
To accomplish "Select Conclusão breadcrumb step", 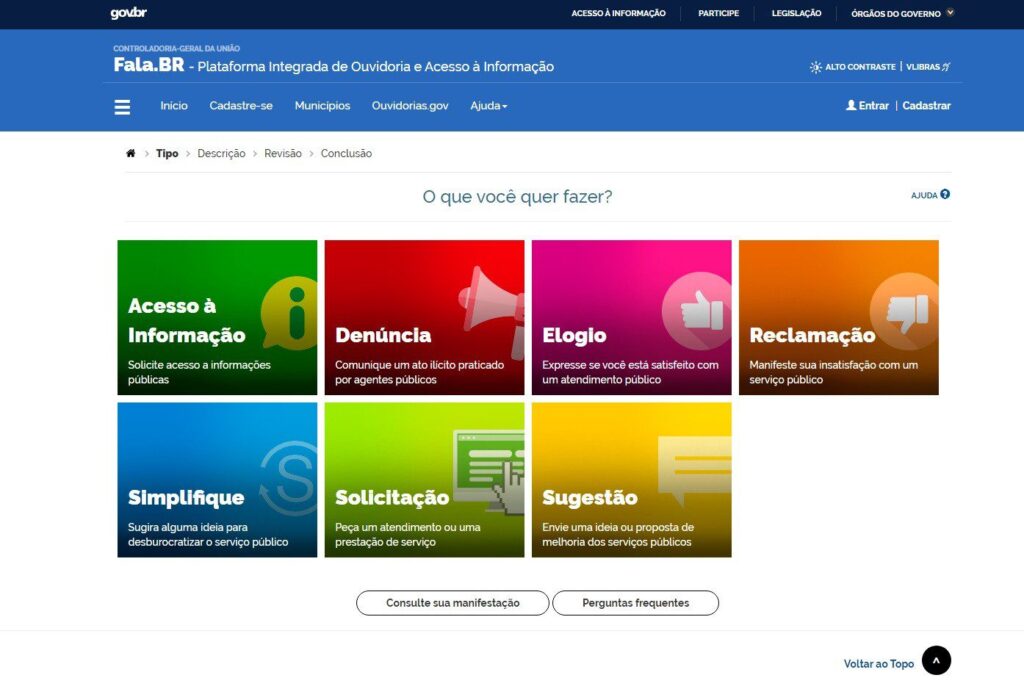I will click(346, 154).
